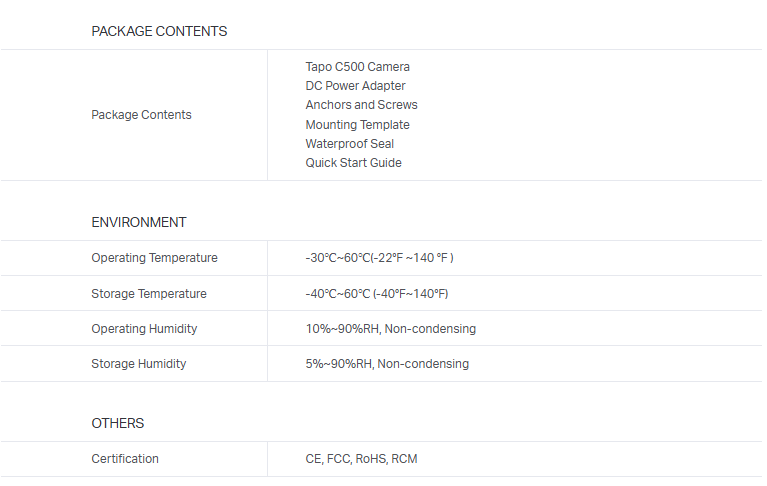The height and width of the screenshot is (486, 767).
Task: Select the 5%~90%RH humidity value
Action: [x=386, y=364]
